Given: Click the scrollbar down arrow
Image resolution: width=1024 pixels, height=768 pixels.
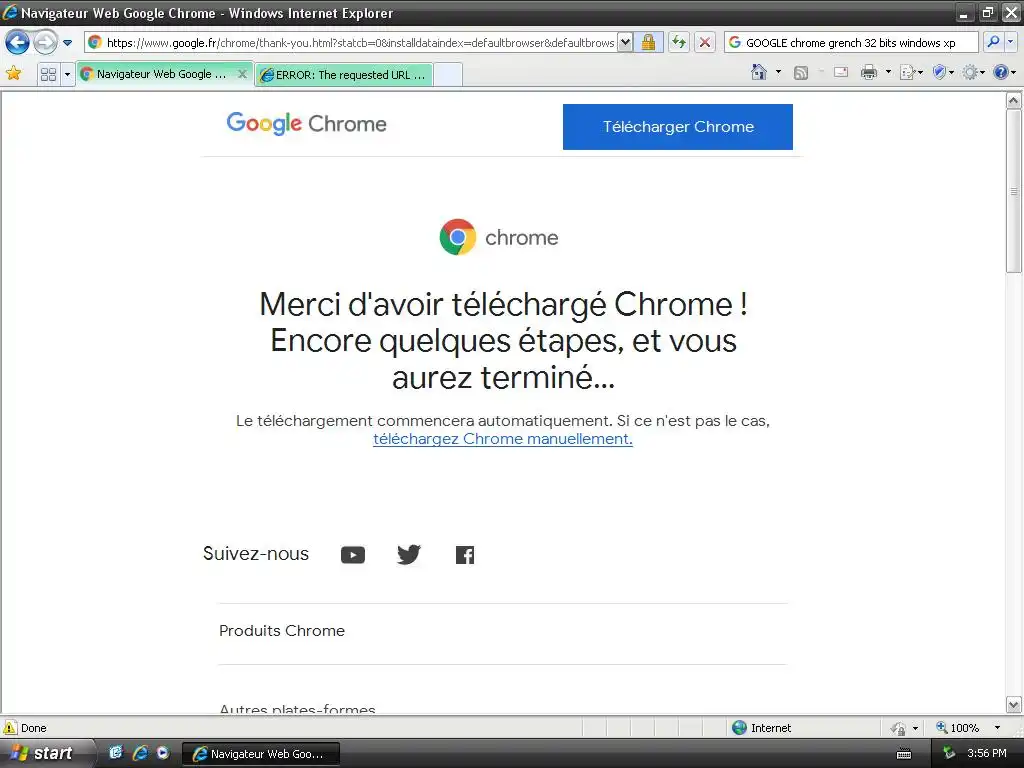Looking at the screenshot, I should [x=1013, y=705].
